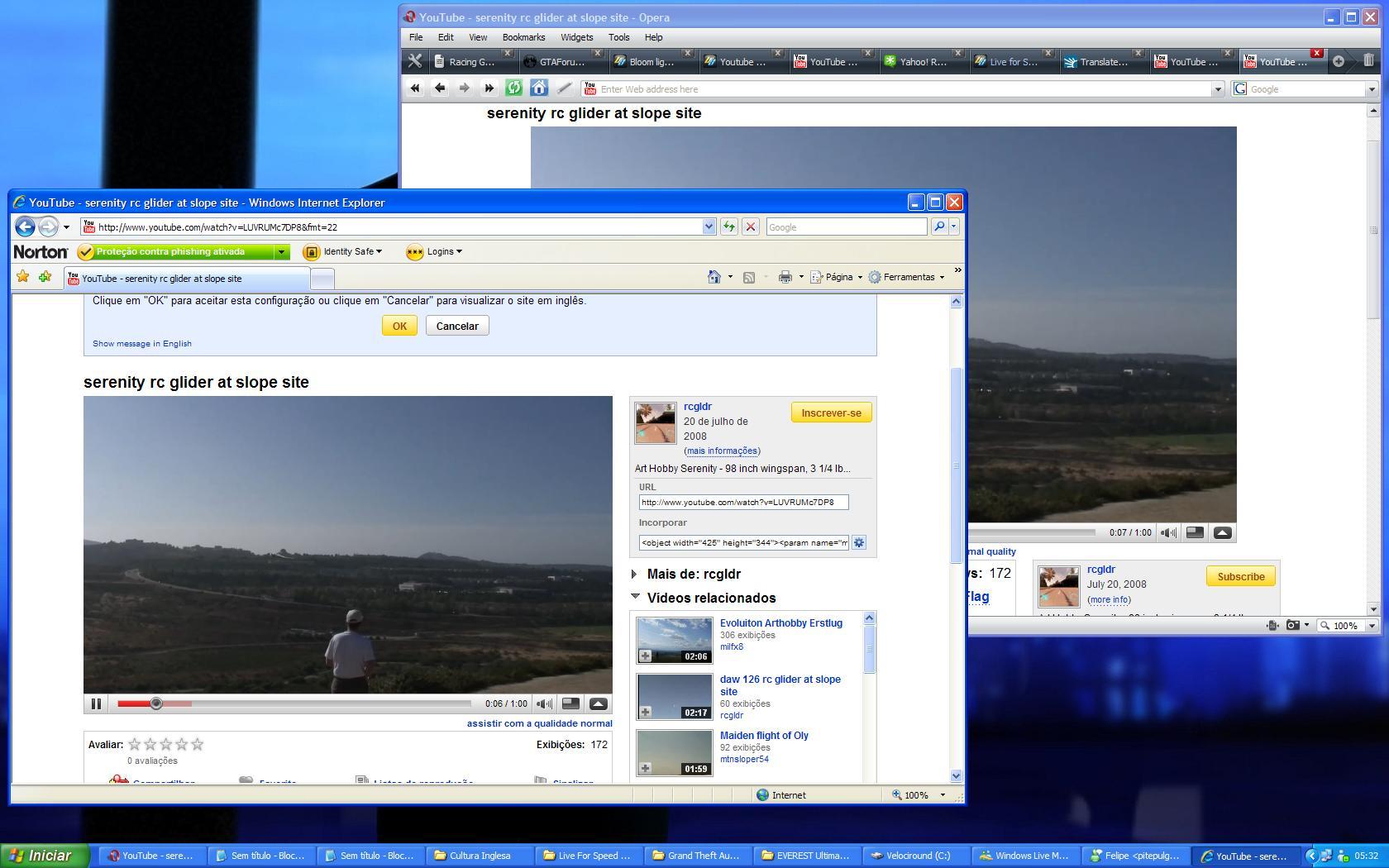Image resolution: width=1389 pixels, height=868 pixels.
Task: Expand fullscreen in Internet Explorer video player
Action: 598,703
